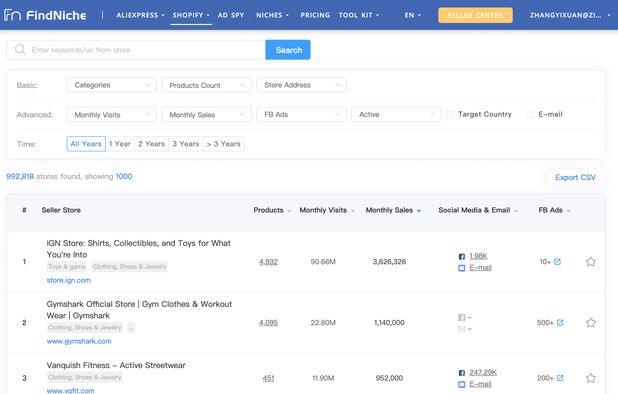Click Vanquish 247.29K followers link

tap(483, 373)
